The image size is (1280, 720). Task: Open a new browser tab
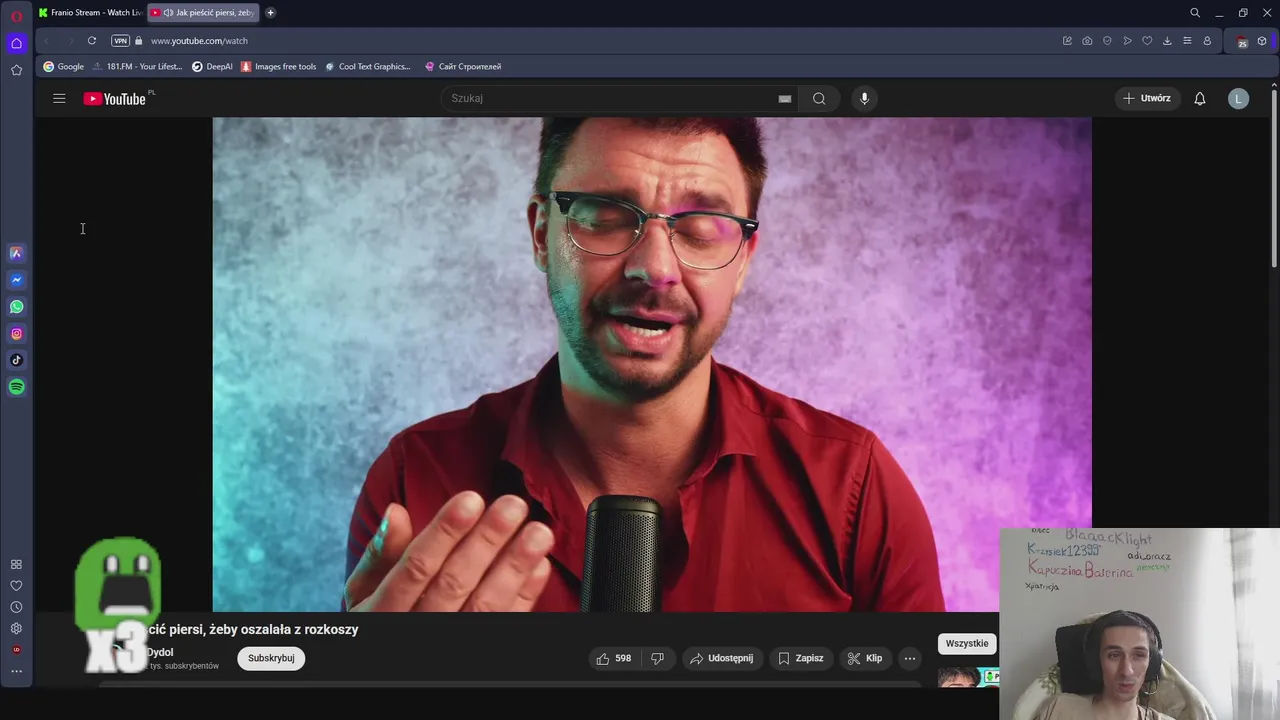[270, 13]
